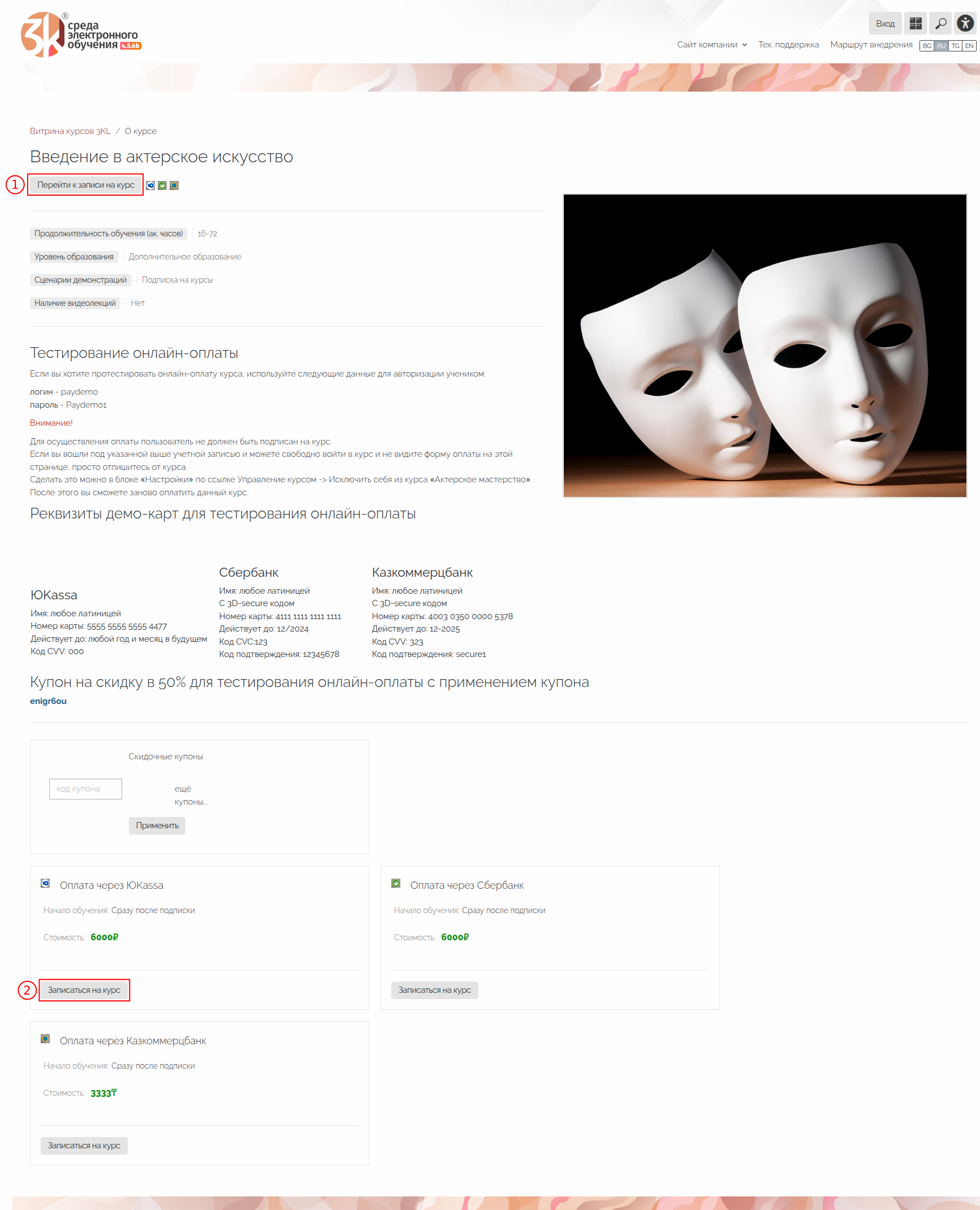Click the ЮKassa icon beside the enrol button

coord(150,185)
